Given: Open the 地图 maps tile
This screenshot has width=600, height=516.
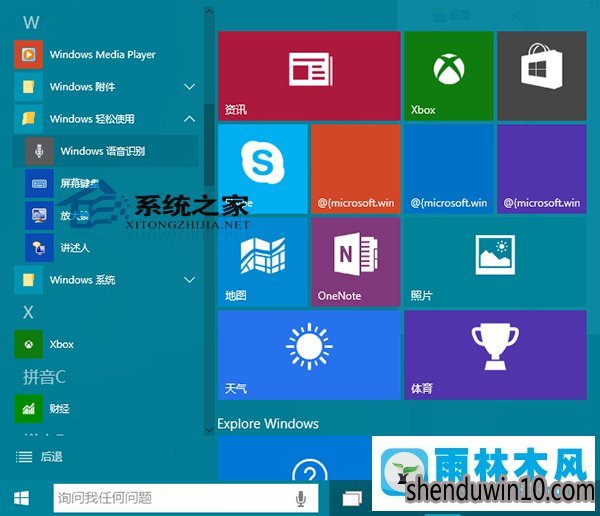Looking at the screenshot, I should coord(262,262).
